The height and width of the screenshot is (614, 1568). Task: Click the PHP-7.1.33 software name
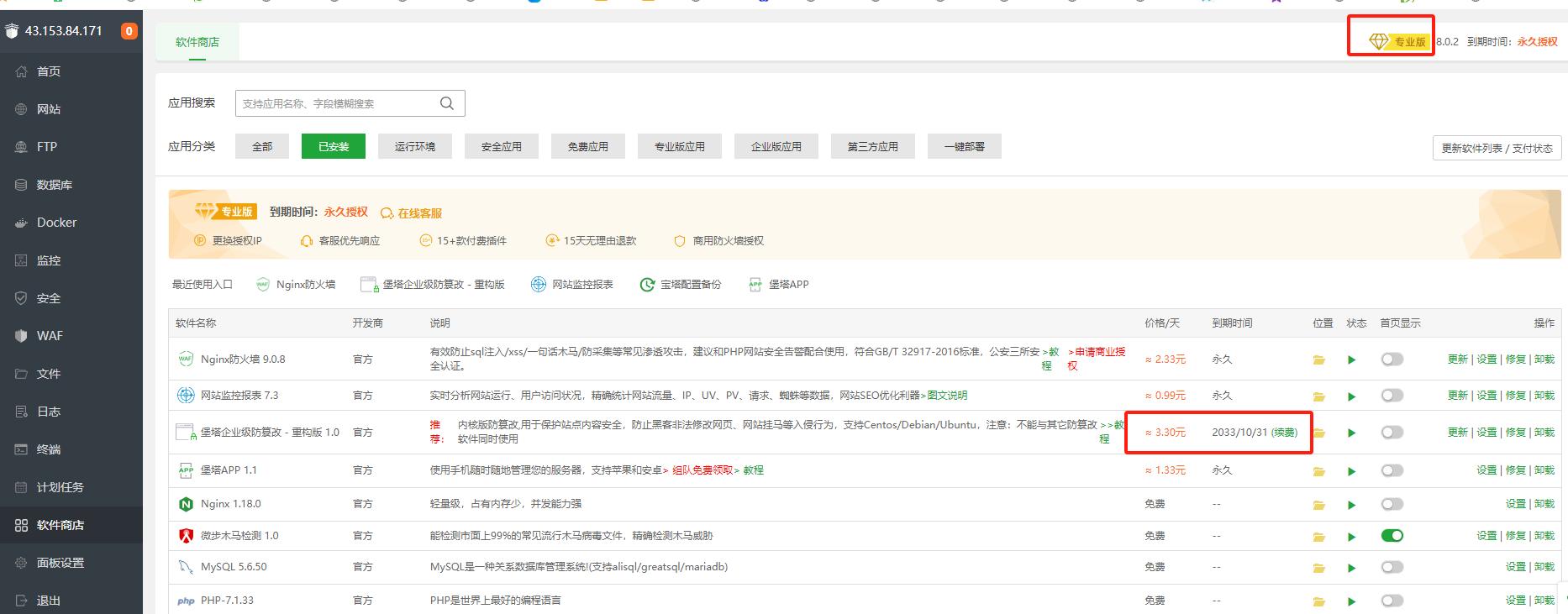tap(227, 601)
